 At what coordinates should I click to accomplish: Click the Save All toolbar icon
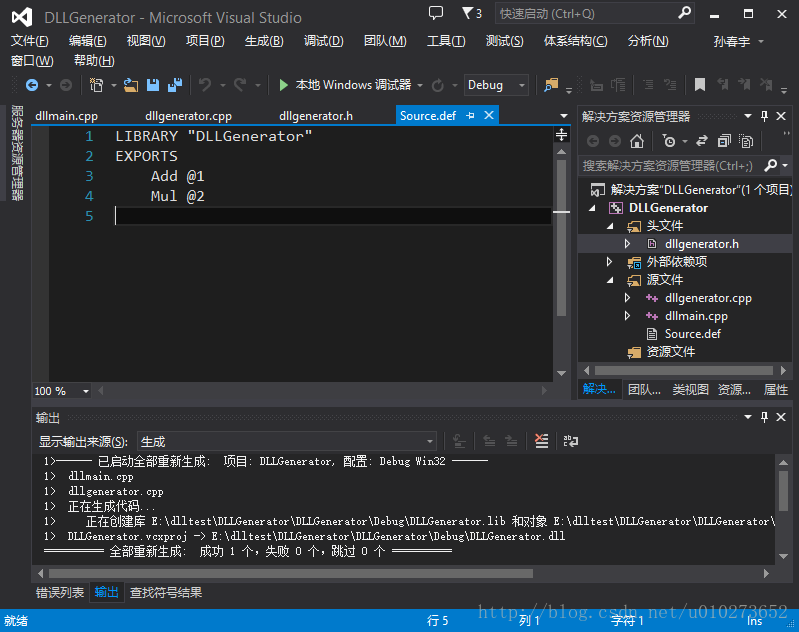pos(175,85)
